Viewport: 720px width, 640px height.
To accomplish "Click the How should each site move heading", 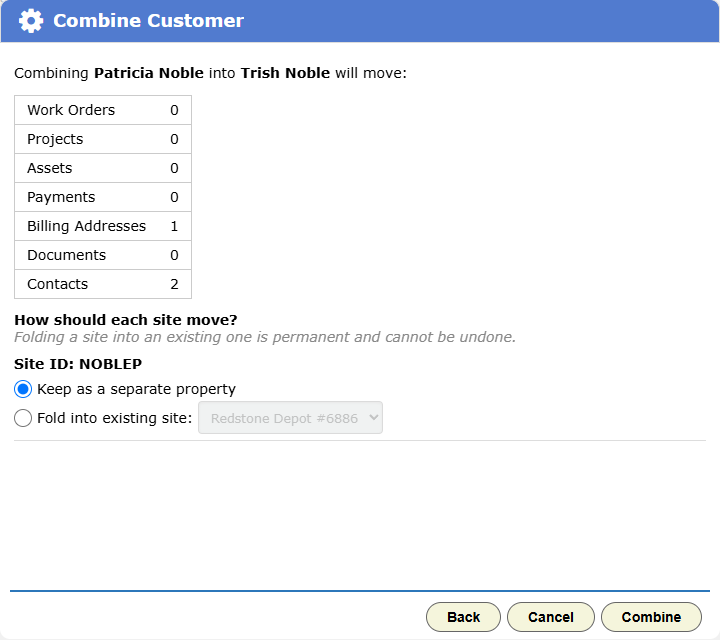I will [x=126, y=320].
